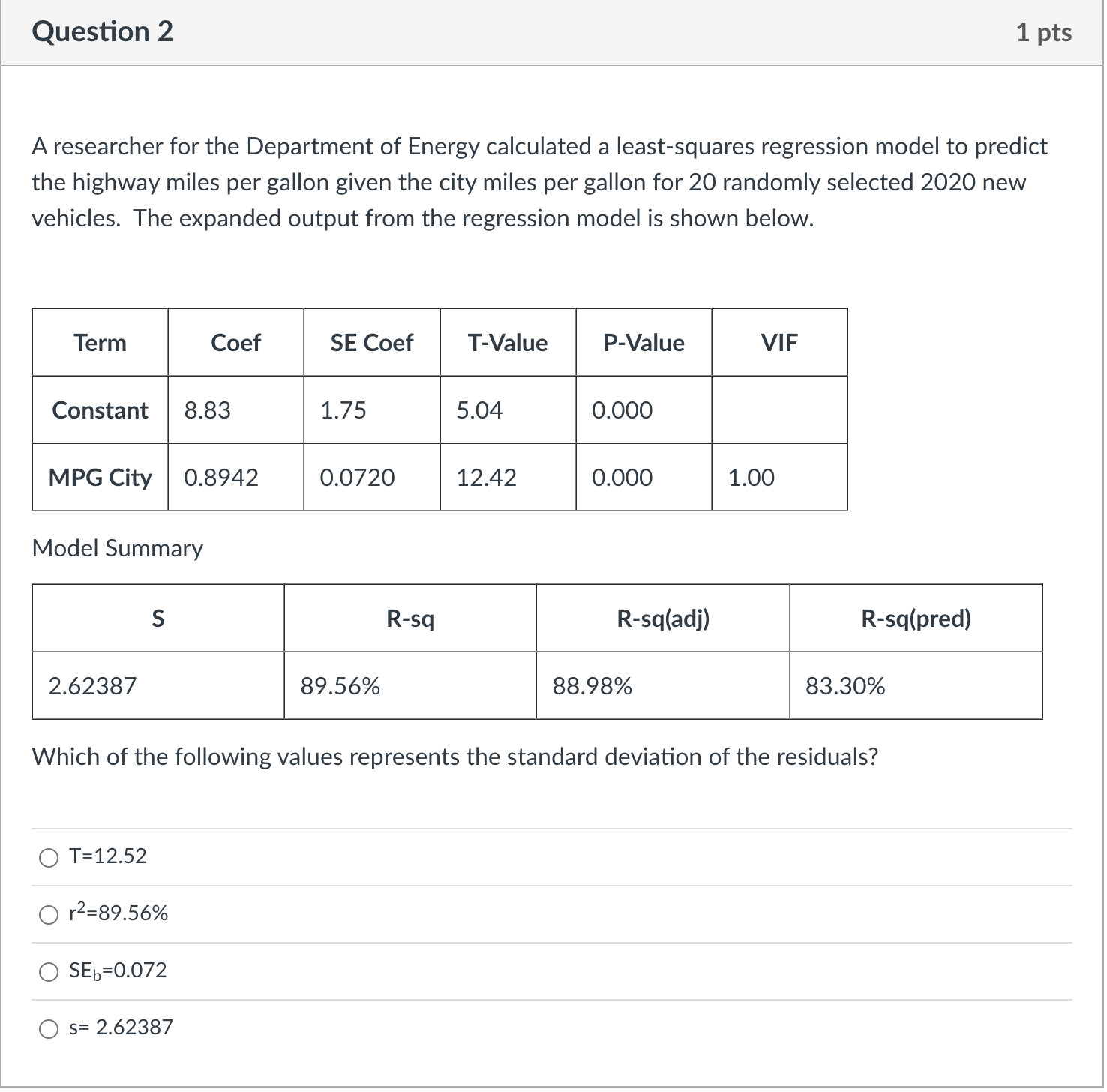
Task: Click the SE Coef column header
Action: pyautogui.click(x=371, y=343)
